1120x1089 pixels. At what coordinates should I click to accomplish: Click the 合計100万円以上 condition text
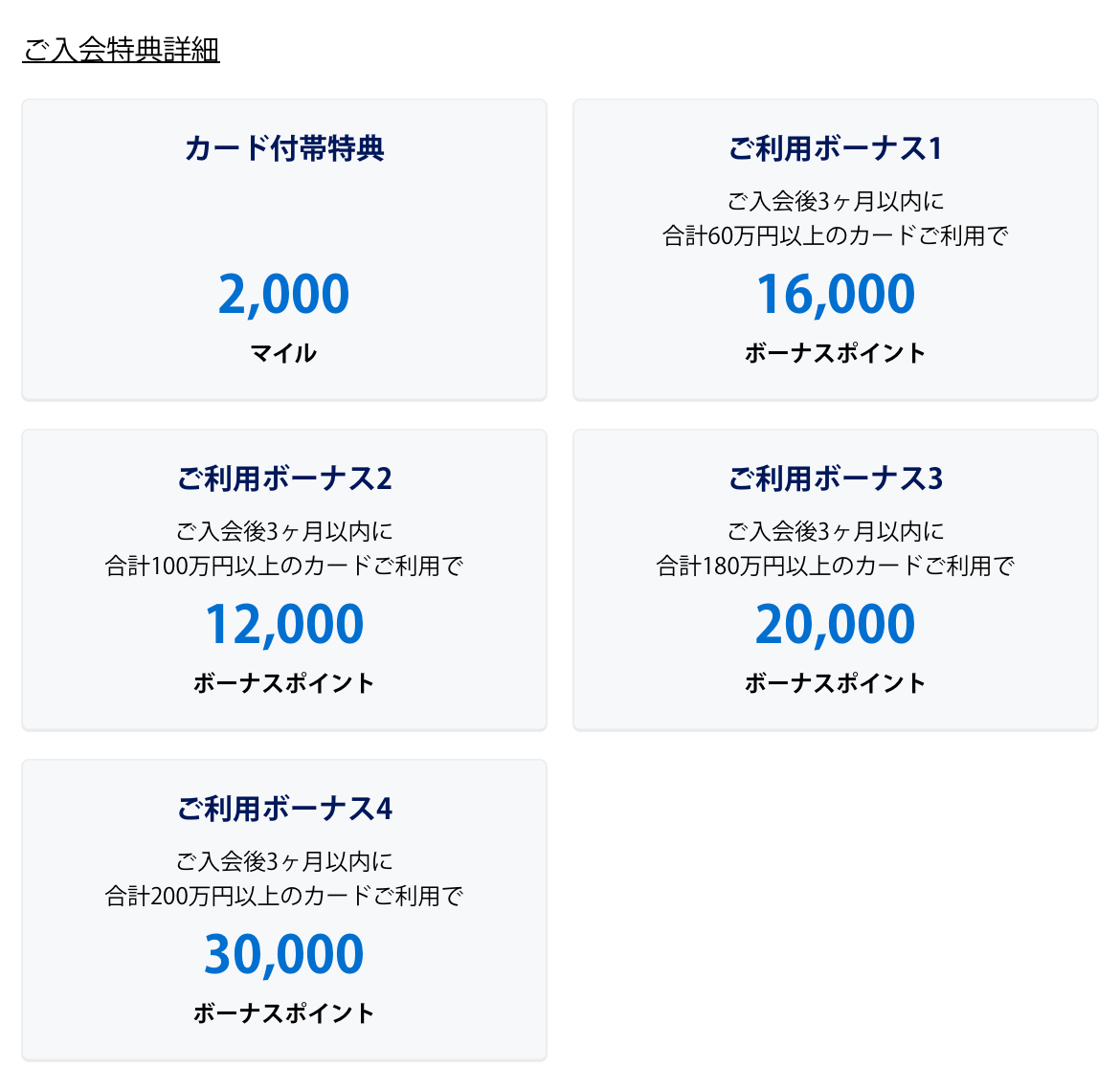coord(284,566)
